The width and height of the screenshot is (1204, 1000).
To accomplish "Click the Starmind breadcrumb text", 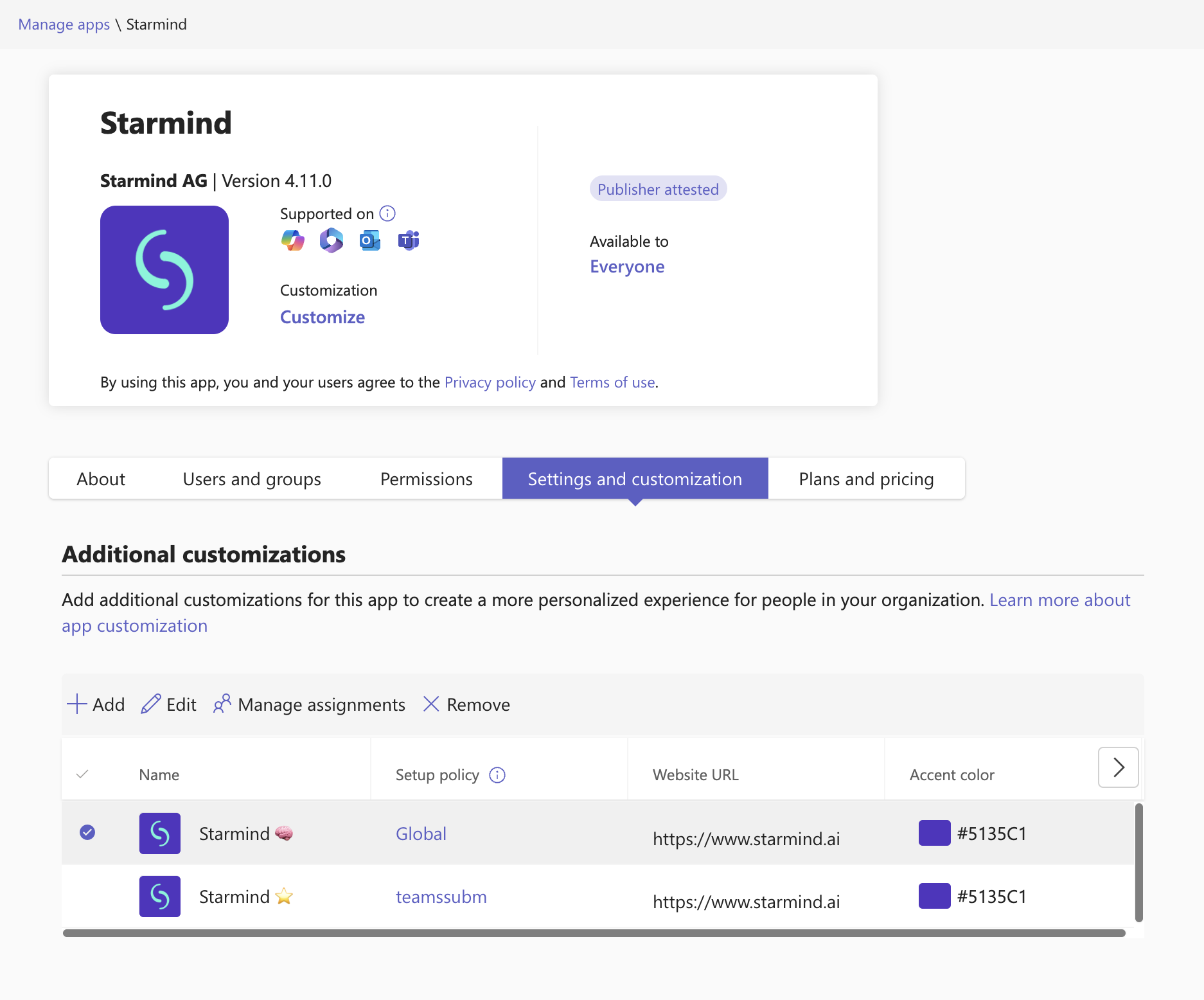I will coord(157,24).
